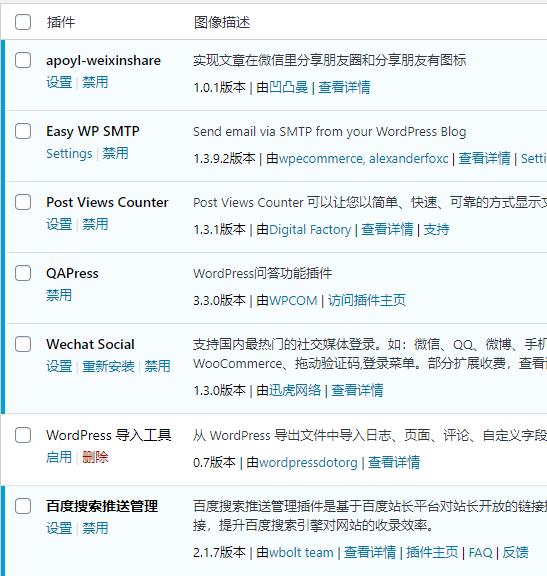Click the 反馈 feedback link
The image size is (547, 576).
(515, 552)
